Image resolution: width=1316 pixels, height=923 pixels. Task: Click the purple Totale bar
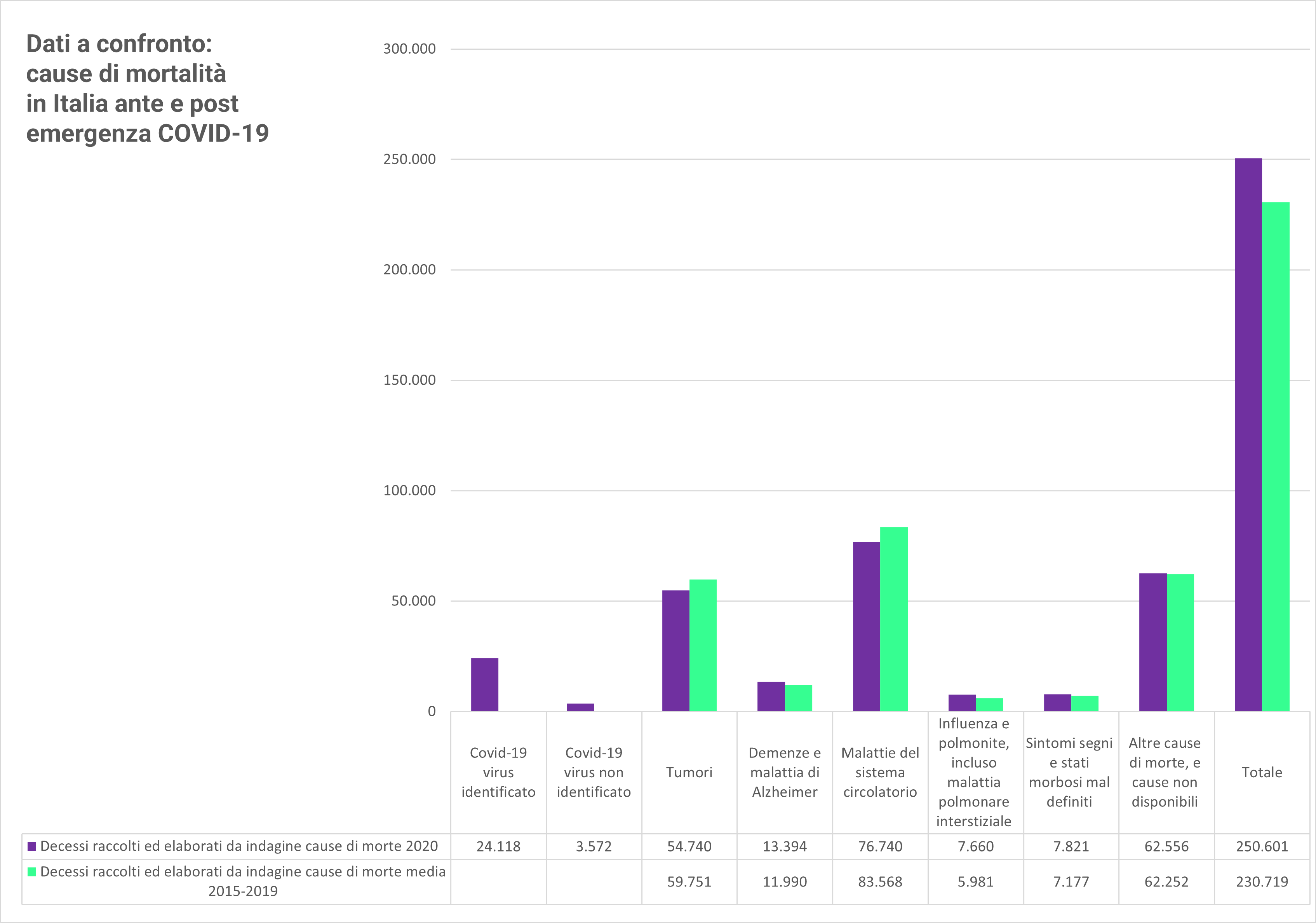pos(1248,434)
